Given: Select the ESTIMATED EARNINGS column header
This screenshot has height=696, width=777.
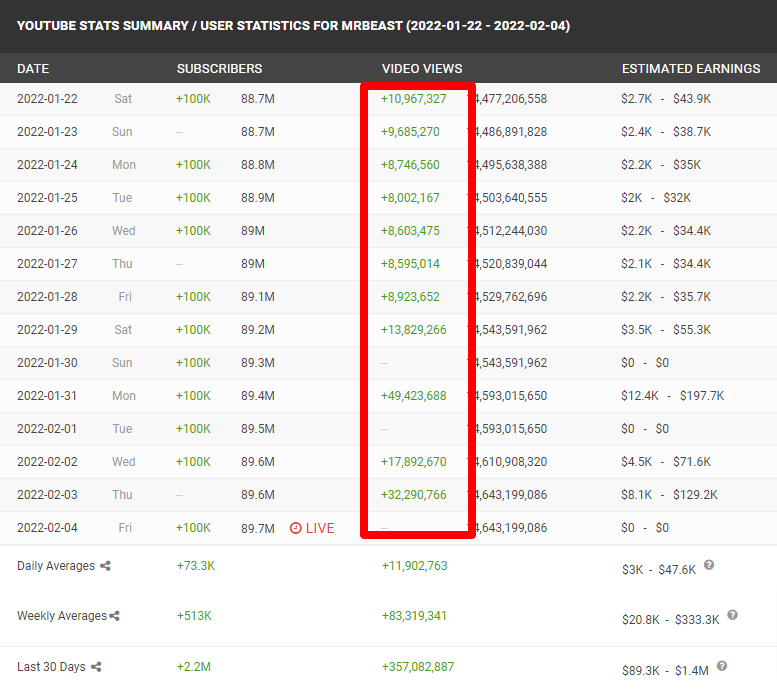Looking at the screenshot, I should click(x=691, y=68).
